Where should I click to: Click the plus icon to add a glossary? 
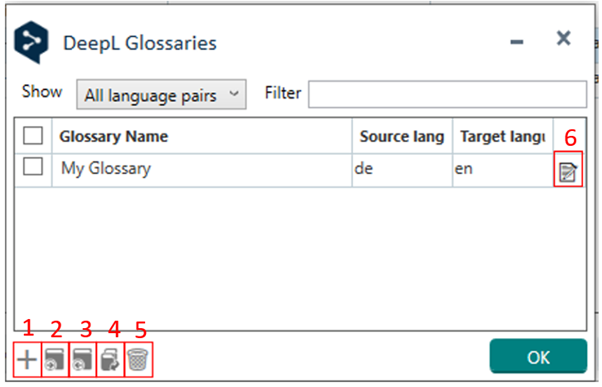27,360
